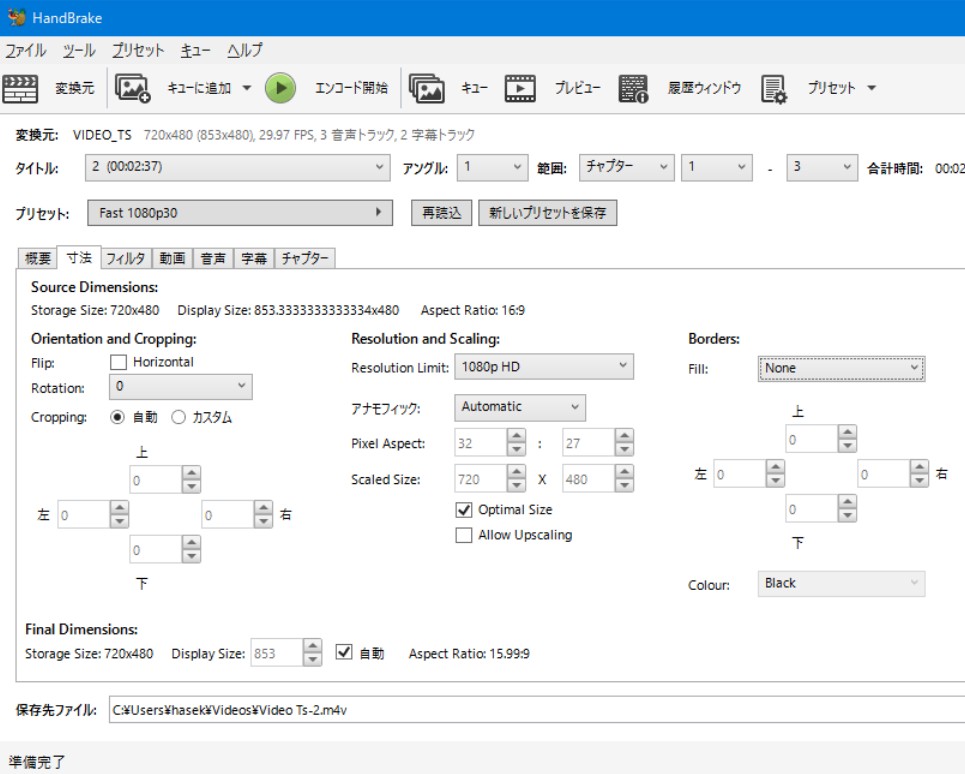Viewport: 965px width, 774px height.
Task: Select カスタム cropping radio button
Action: pos(178,417)
